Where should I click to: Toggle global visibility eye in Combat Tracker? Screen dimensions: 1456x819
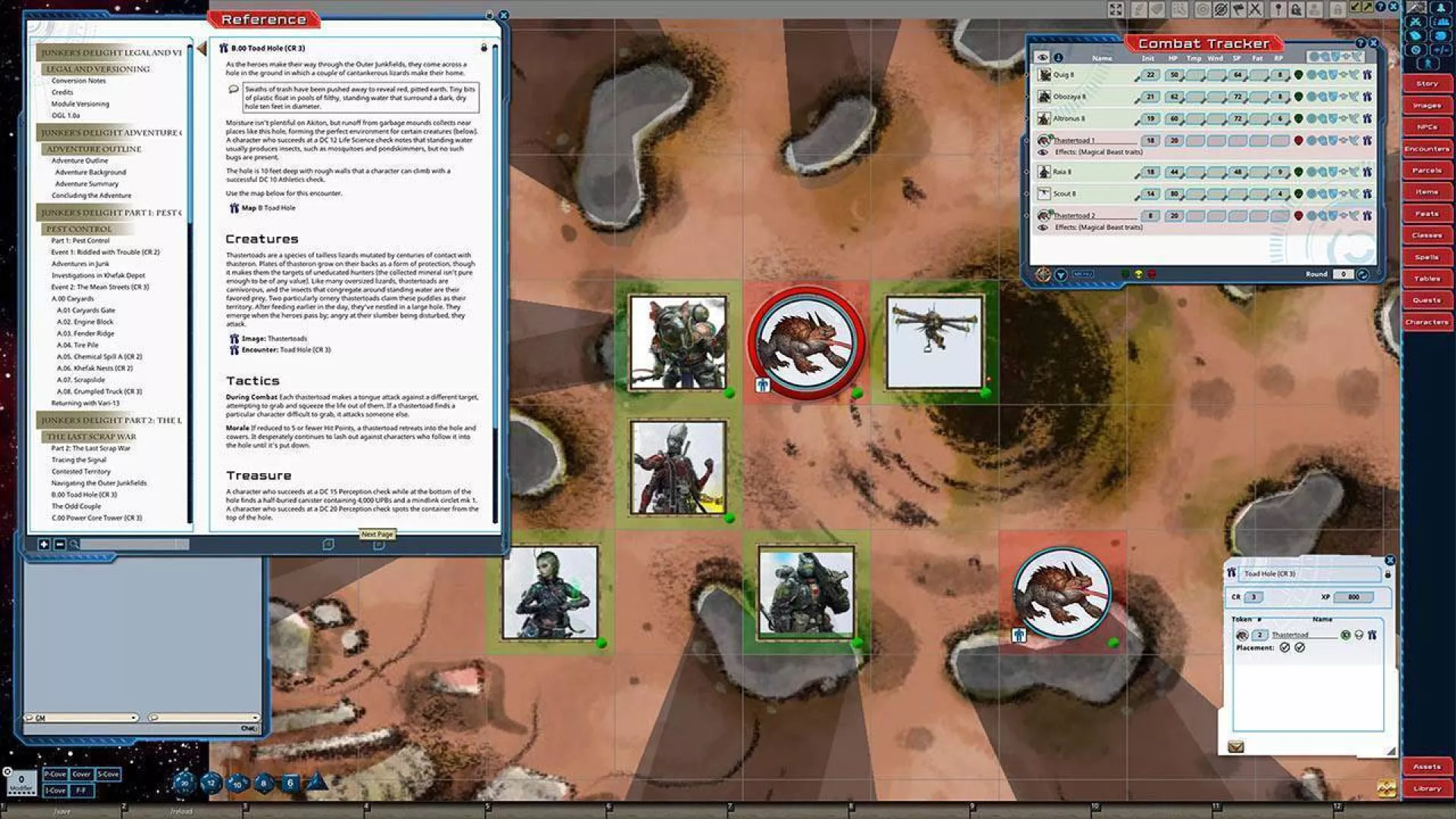tap(1043, 58)
